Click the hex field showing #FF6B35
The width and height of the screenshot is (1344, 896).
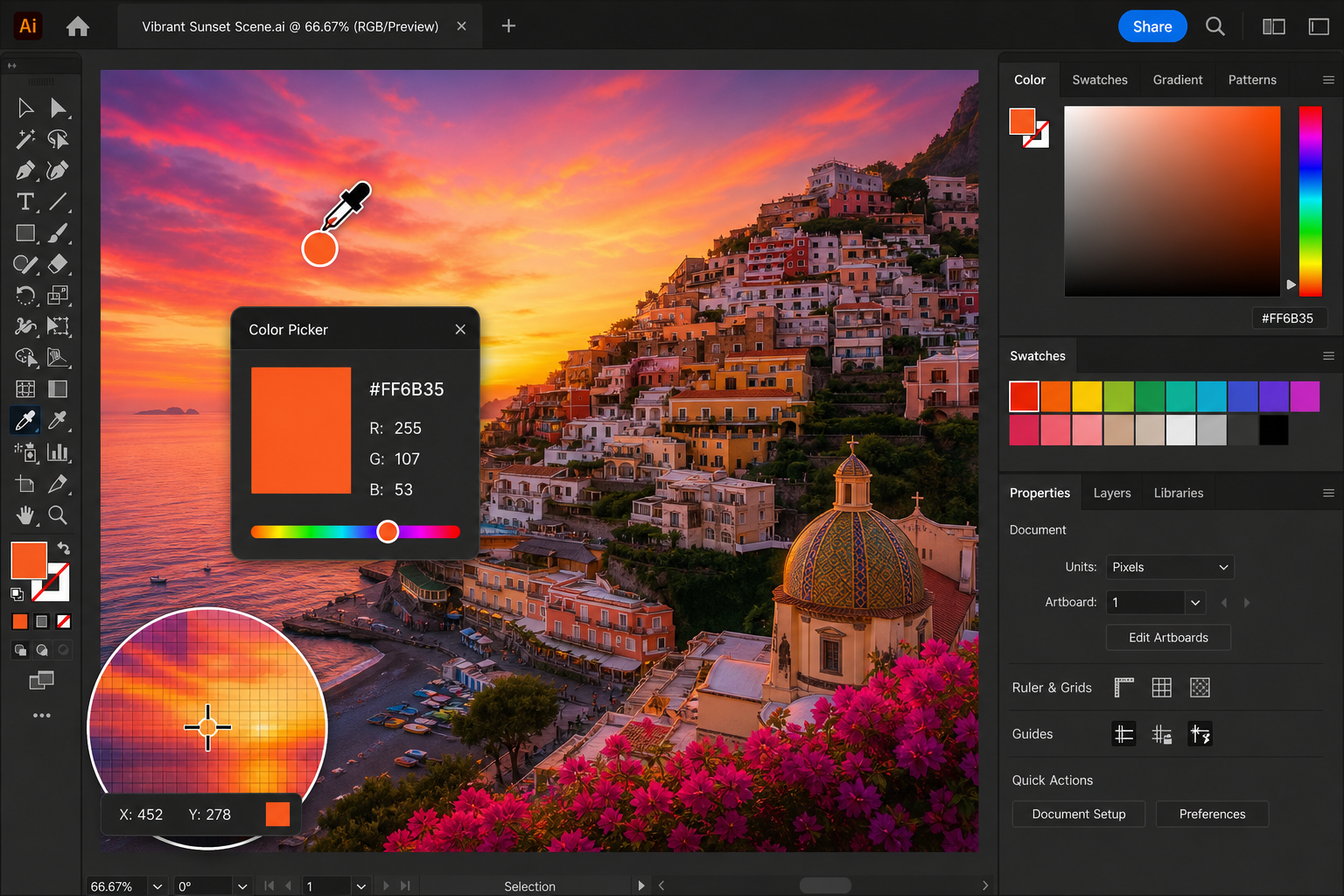coord(1289,318)
